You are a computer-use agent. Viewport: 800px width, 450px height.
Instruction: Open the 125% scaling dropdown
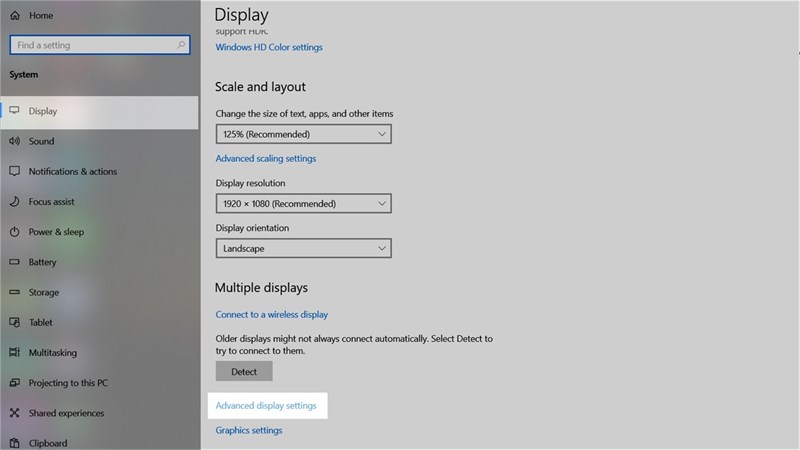point(303,134)
